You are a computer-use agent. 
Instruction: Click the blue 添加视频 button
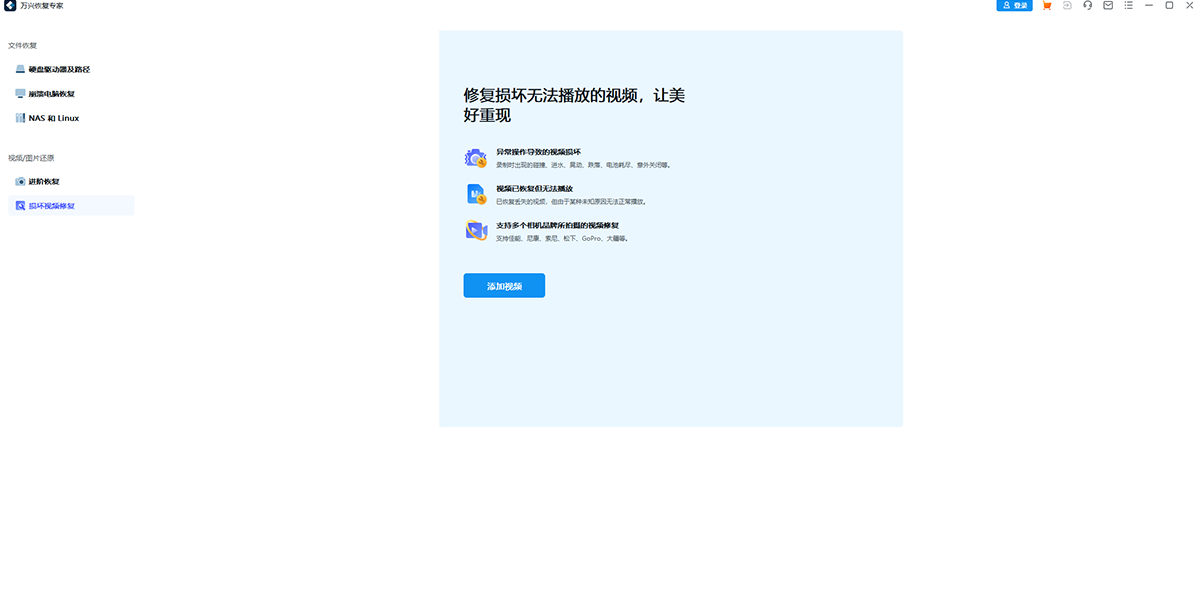(504, 286)
